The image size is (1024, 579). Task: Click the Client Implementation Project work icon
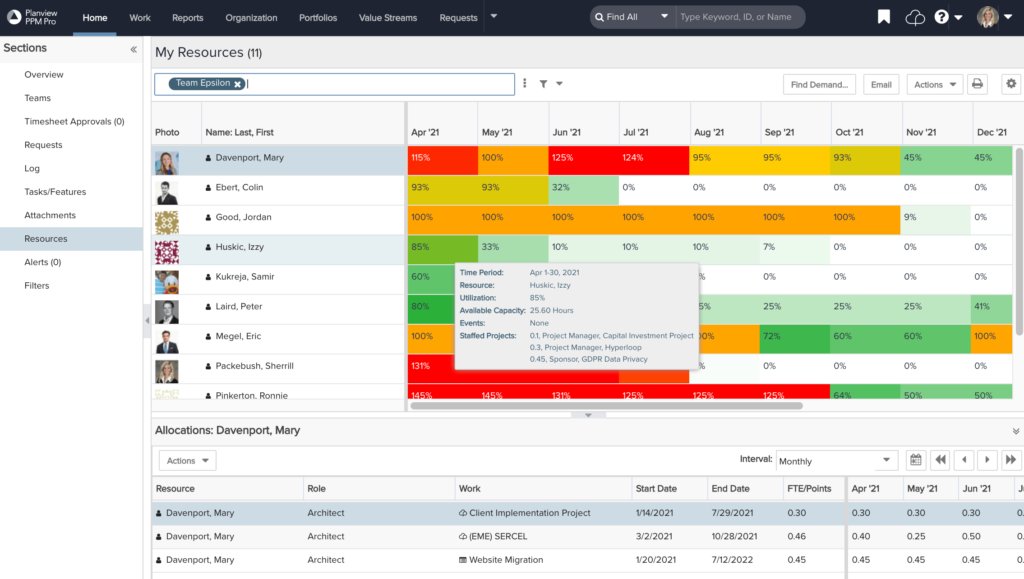click(x=463, y=513)
